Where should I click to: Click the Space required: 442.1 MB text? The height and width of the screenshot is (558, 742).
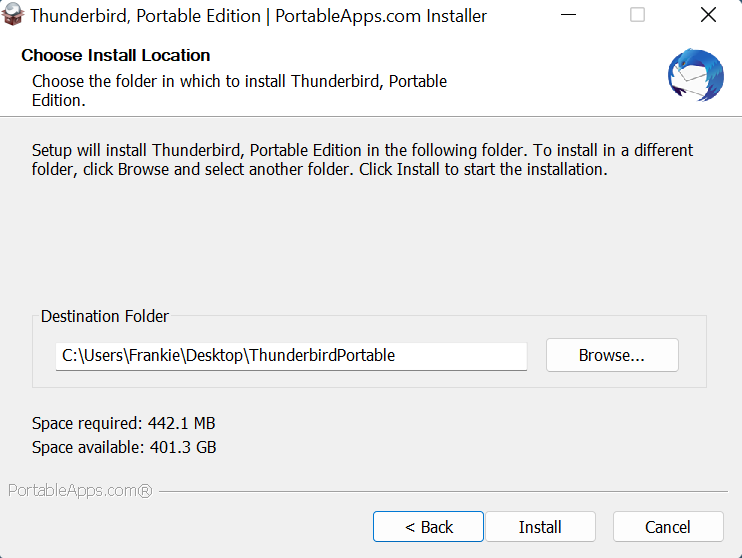click(x=124, y=423)
